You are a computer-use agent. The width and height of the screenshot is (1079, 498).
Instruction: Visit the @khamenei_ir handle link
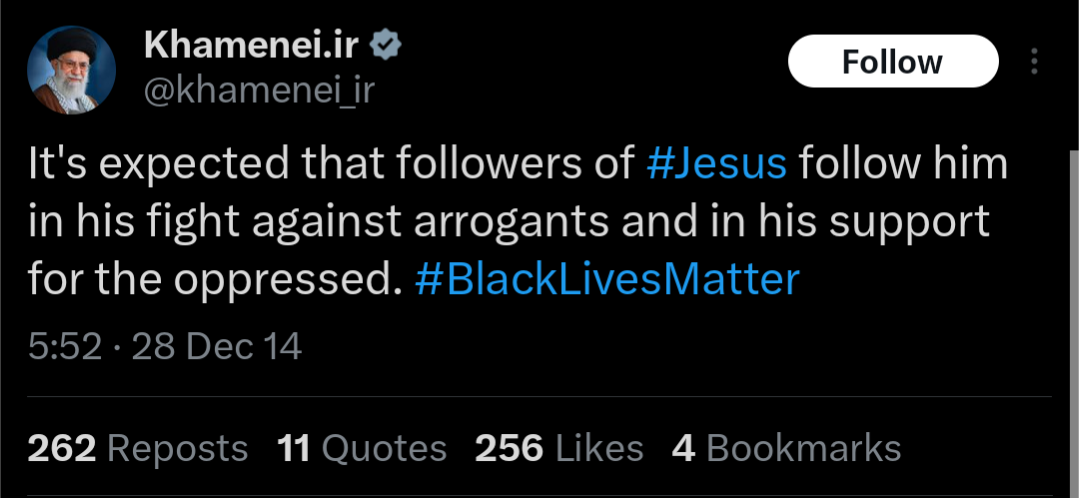click(x=259, y=90)
